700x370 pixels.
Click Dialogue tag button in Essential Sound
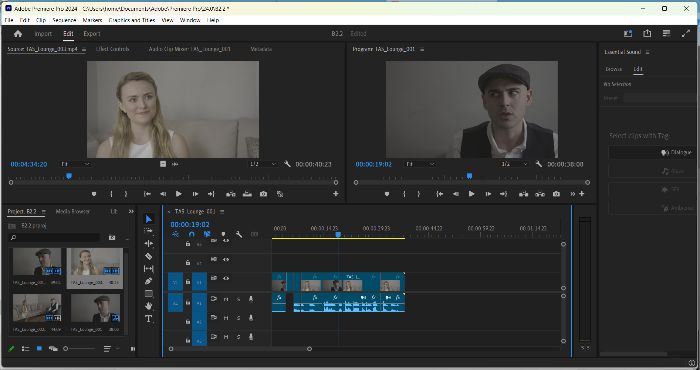(652, 152)
